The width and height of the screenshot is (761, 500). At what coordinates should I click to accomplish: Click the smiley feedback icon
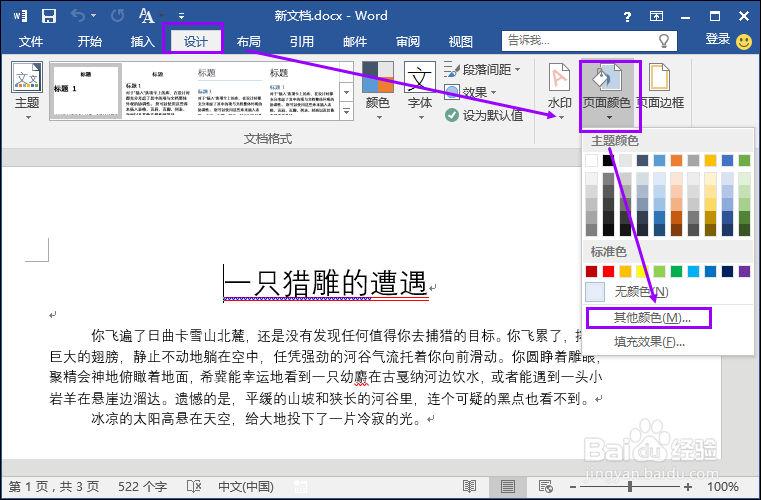[744, 41]
